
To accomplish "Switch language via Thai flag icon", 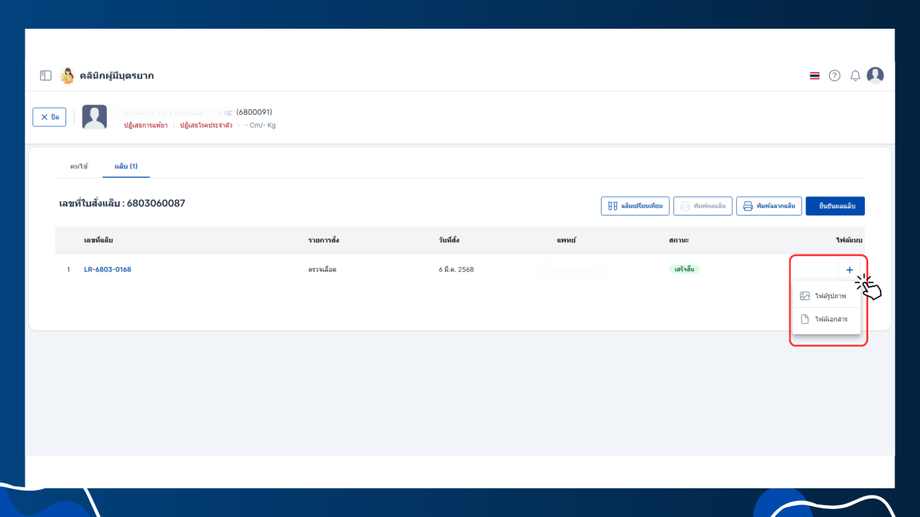I will [814, 76].
